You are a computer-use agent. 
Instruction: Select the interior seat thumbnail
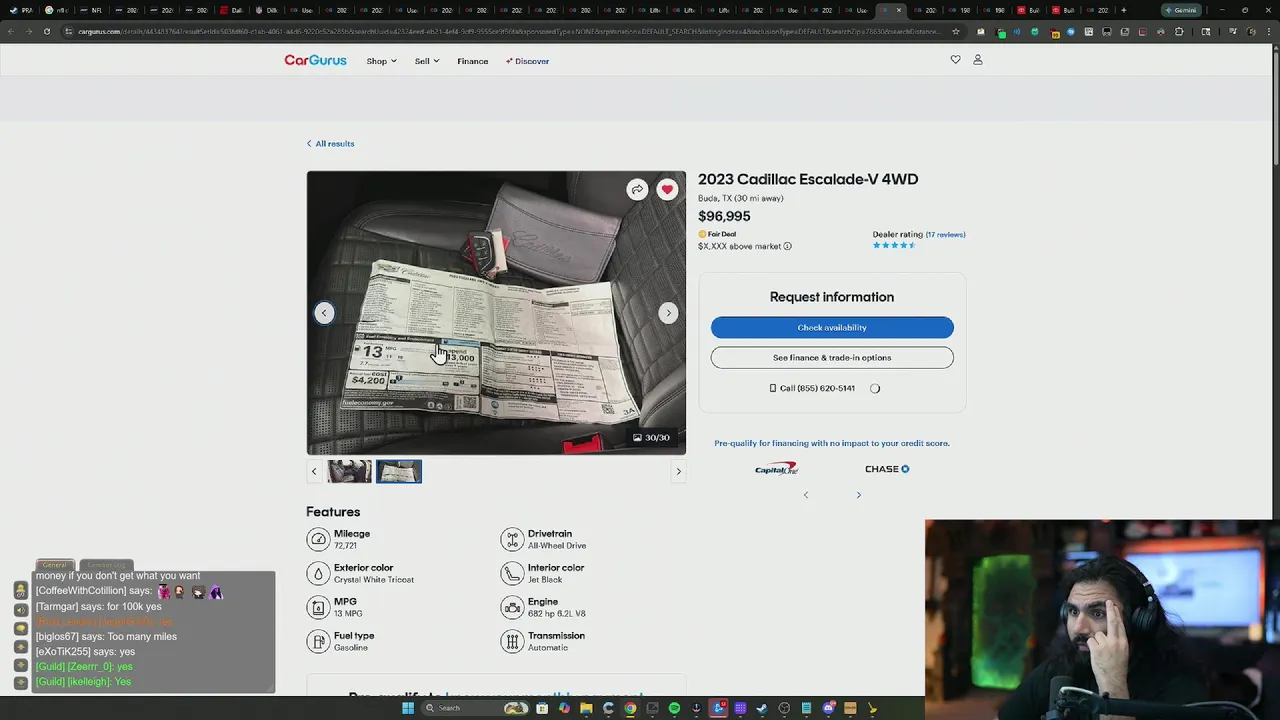coord(350,471)
